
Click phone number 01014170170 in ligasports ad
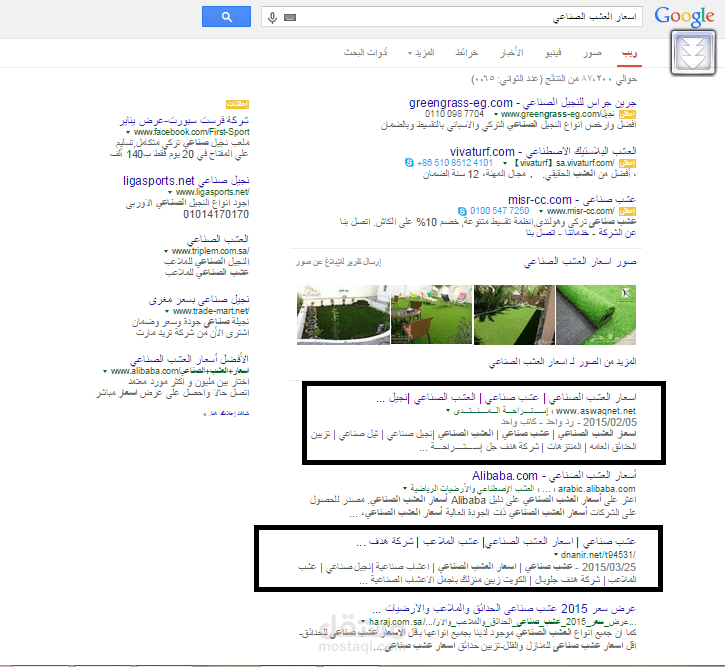pos(216,214)
